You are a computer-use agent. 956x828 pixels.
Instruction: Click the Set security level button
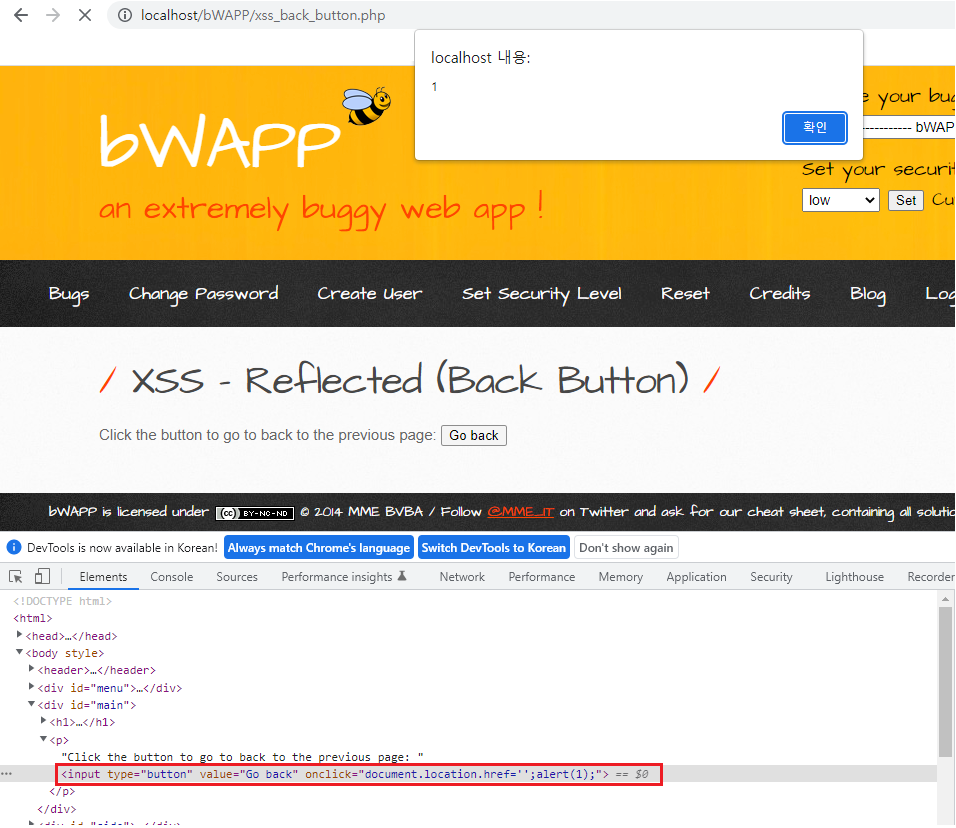pos(905,200)
